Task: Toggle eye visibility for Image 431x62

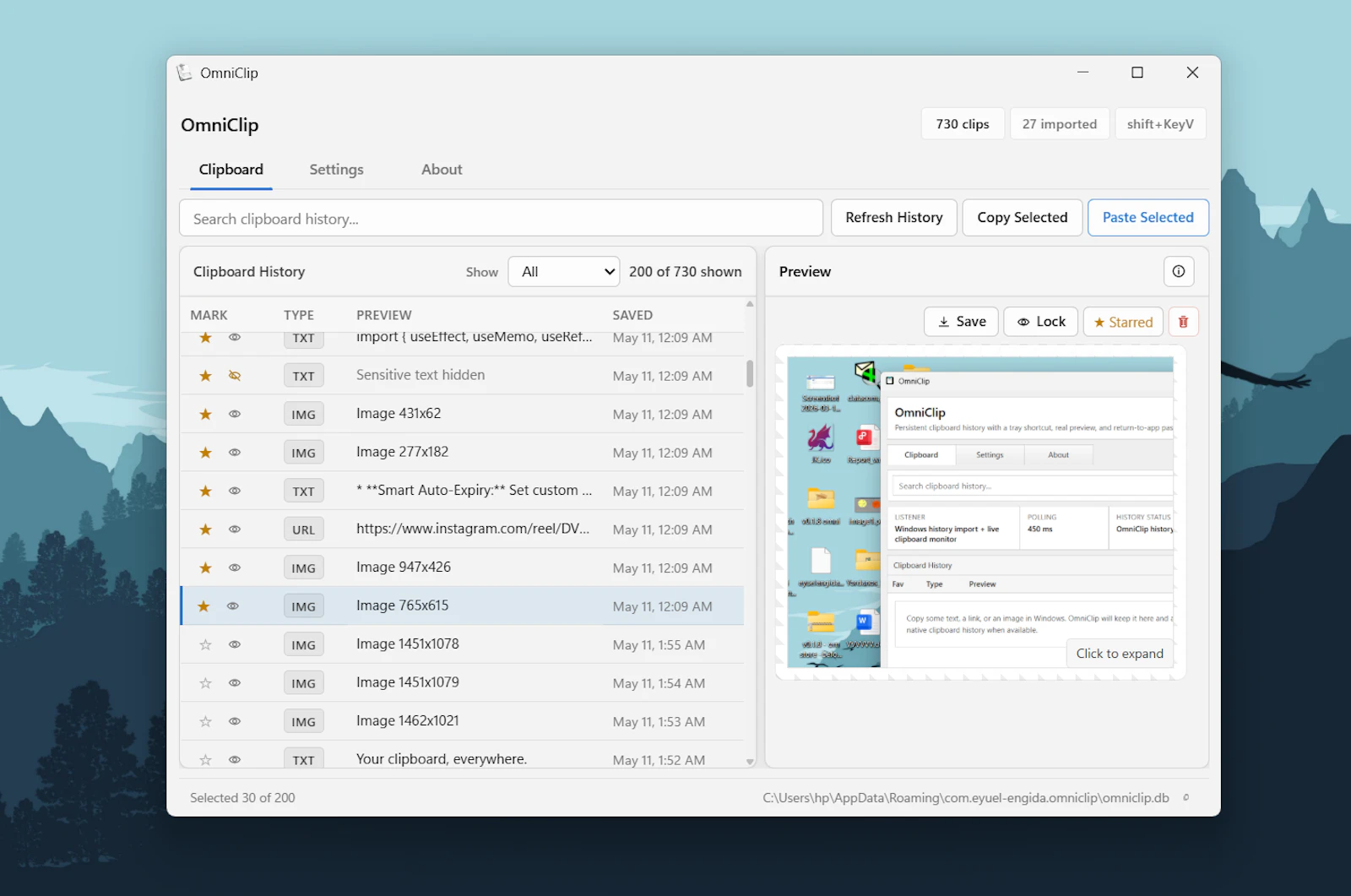Action: pyautogui.click(x=235, y=414)
